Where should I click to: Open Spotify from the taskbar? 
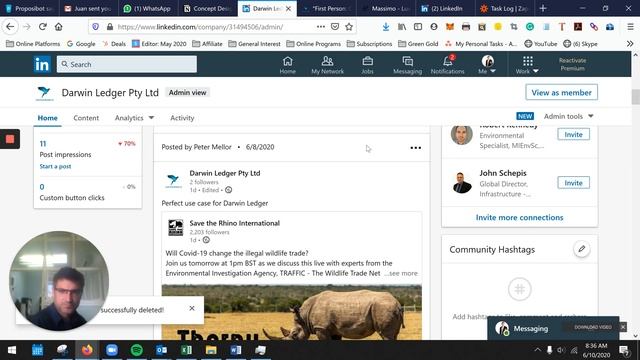tap(137, 350)
